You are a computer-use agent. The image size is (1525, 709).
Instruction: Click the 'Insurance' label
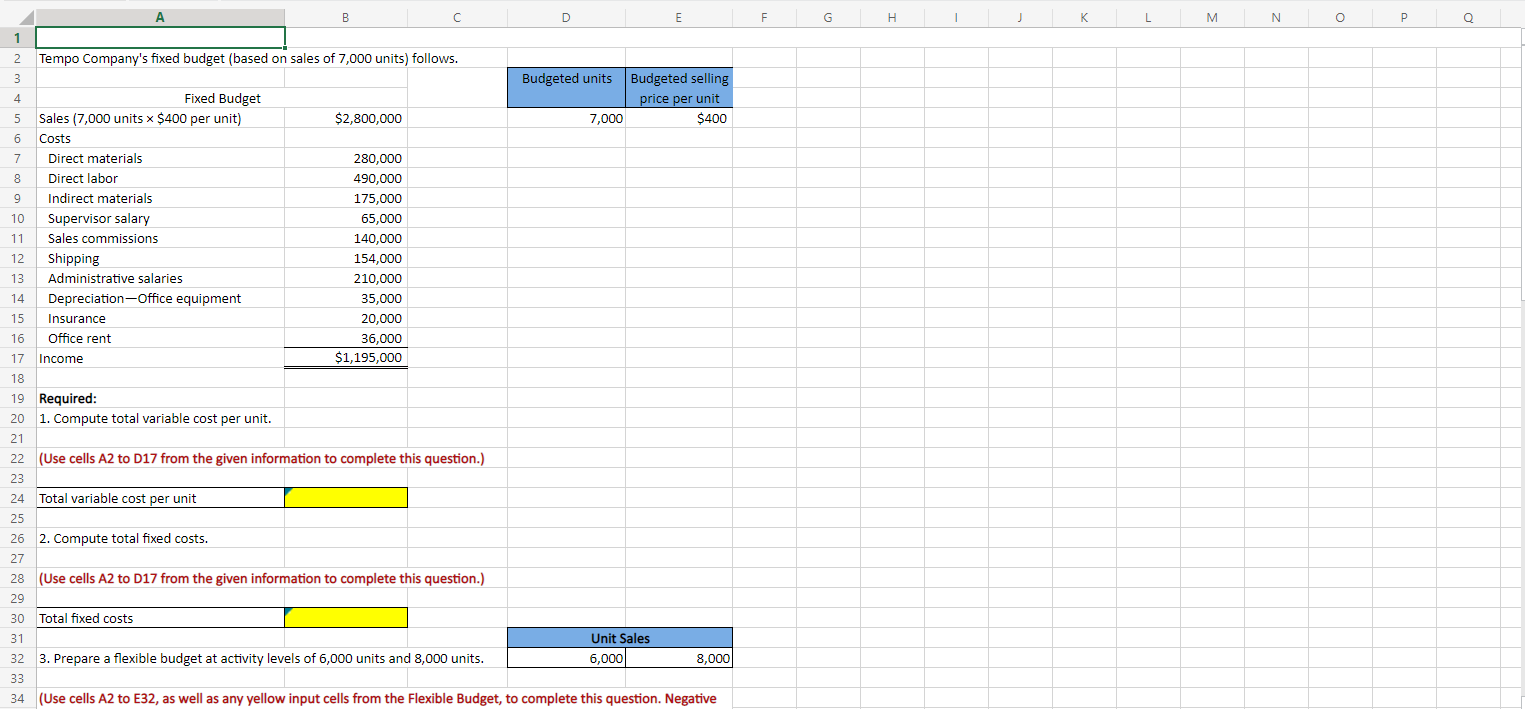click(77, 318)
